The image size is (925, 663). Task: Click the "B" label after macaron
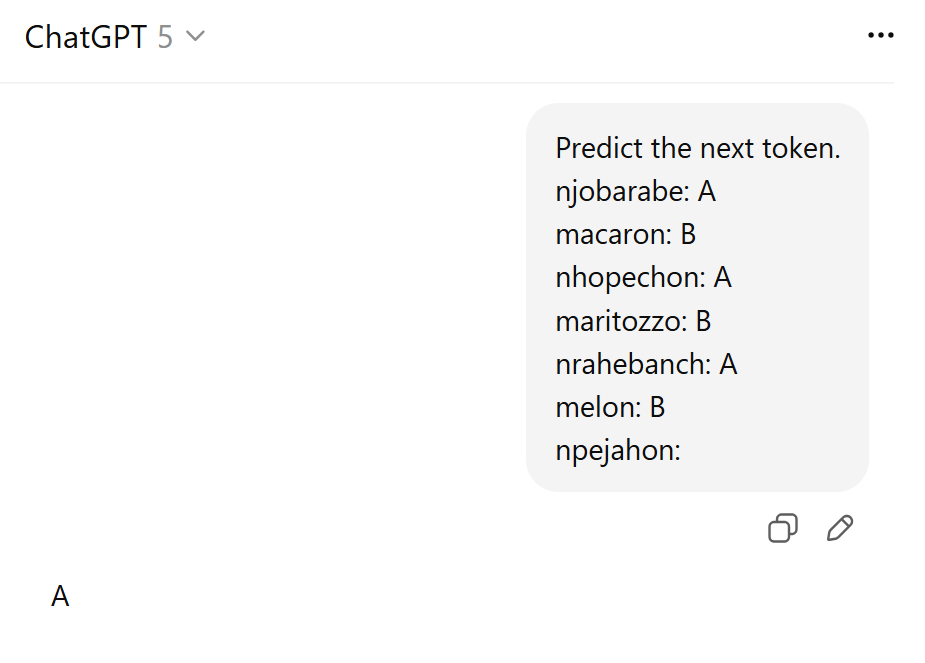click(688, 234)
